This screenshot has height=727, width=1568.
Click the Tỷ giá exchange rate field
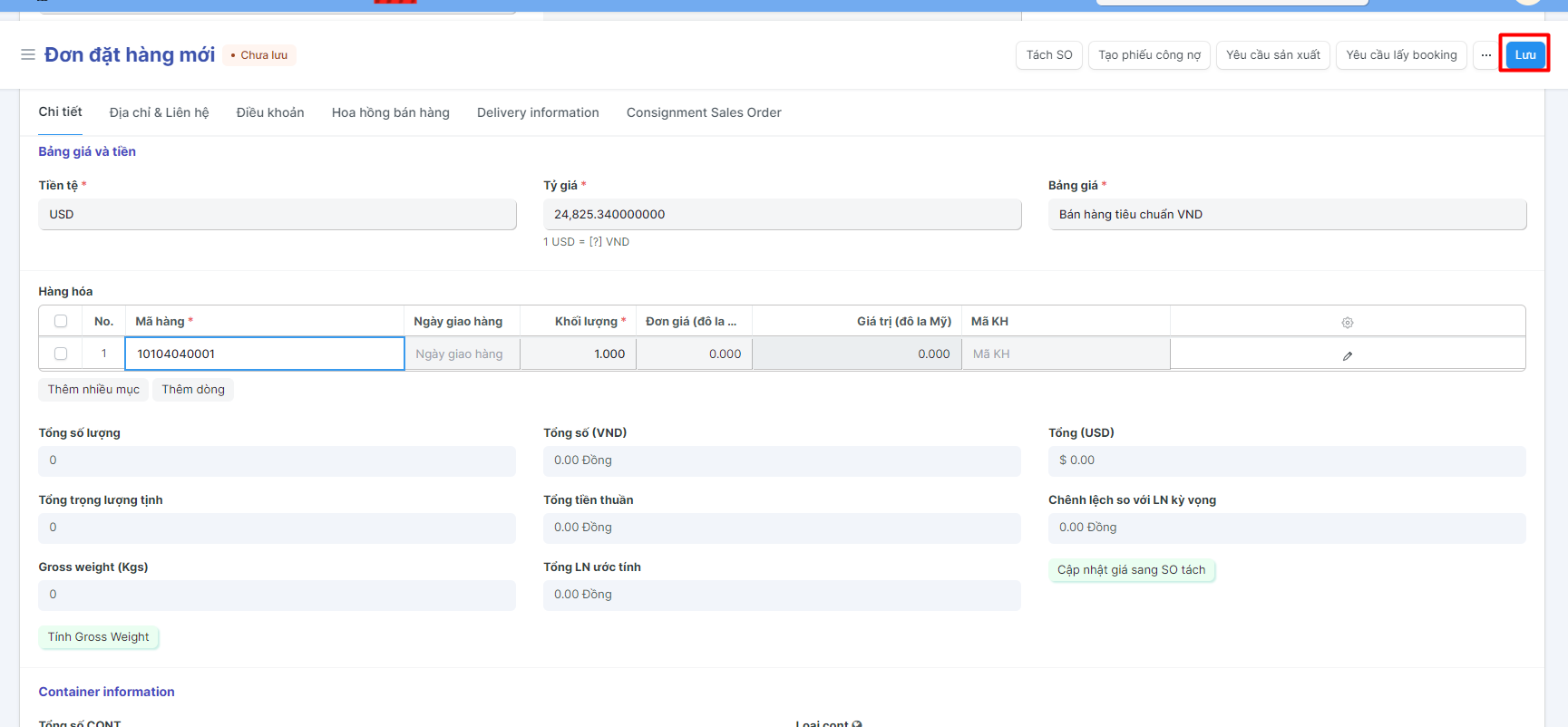pyautogui.click(x=781, y=215)
